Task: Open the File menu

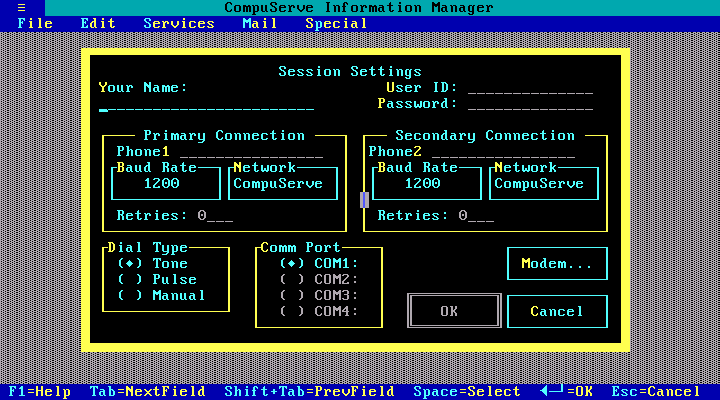Action: [35, 23]
